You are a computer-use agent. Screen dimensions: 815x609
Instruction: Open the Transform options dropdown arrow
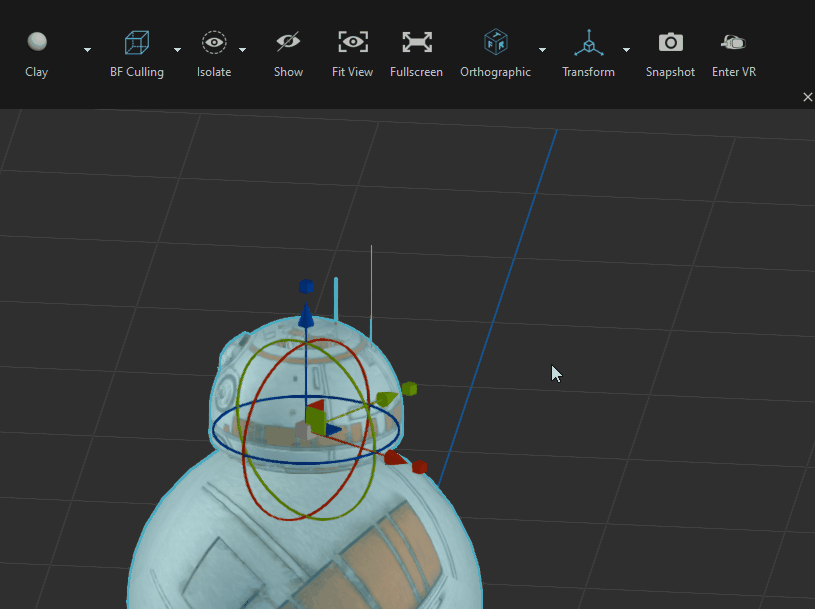coord(626,50)
